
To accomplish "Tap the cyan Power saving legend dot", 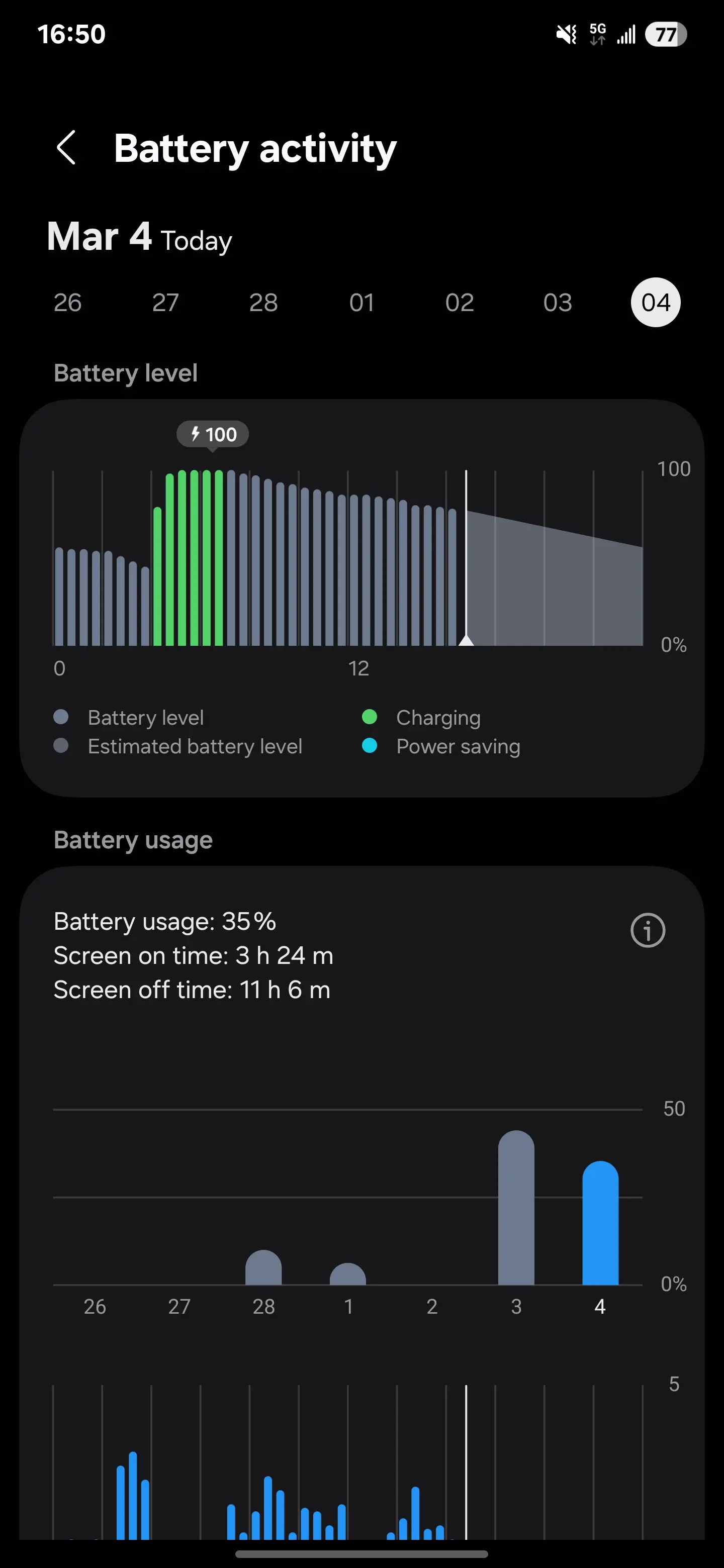I will pyautogui.click(x=370, y=746).
